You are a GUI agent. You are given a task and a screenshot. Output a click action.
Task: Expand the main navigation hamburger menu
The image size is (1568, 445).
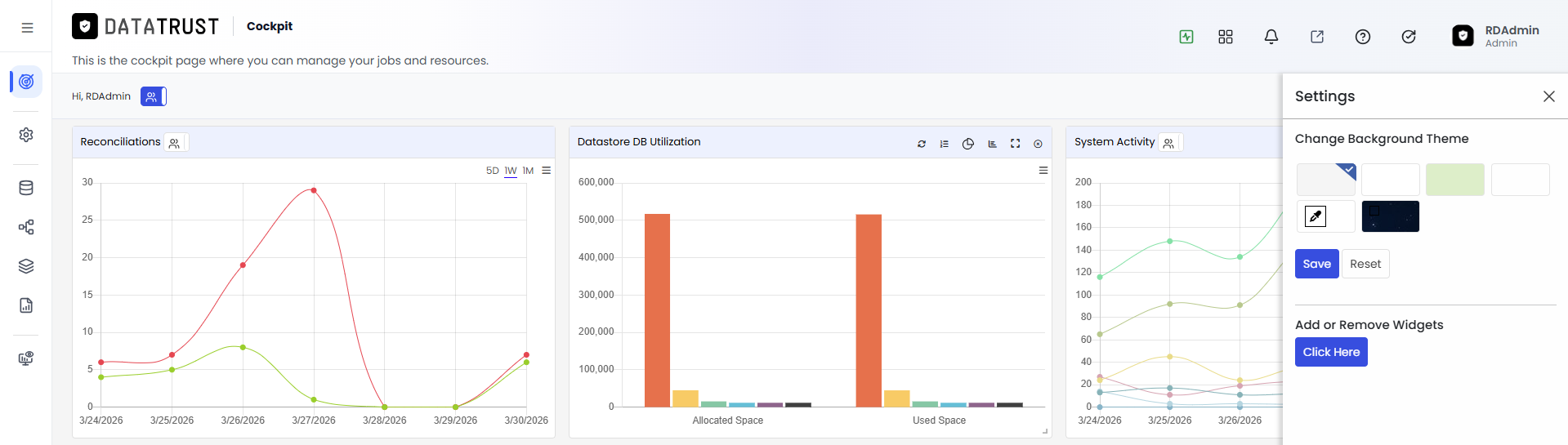pos(27,28)
